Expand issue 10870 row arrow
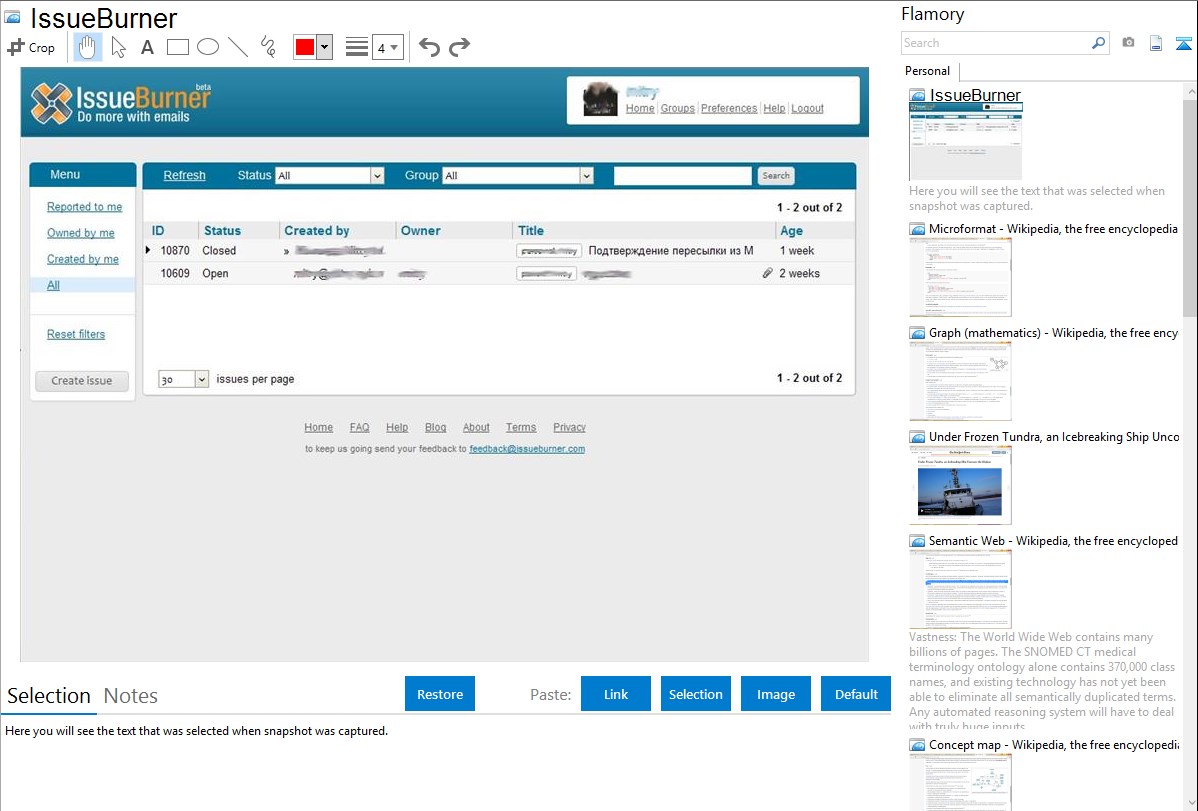Screen dimensions: 1198x811 coord(148,250)
